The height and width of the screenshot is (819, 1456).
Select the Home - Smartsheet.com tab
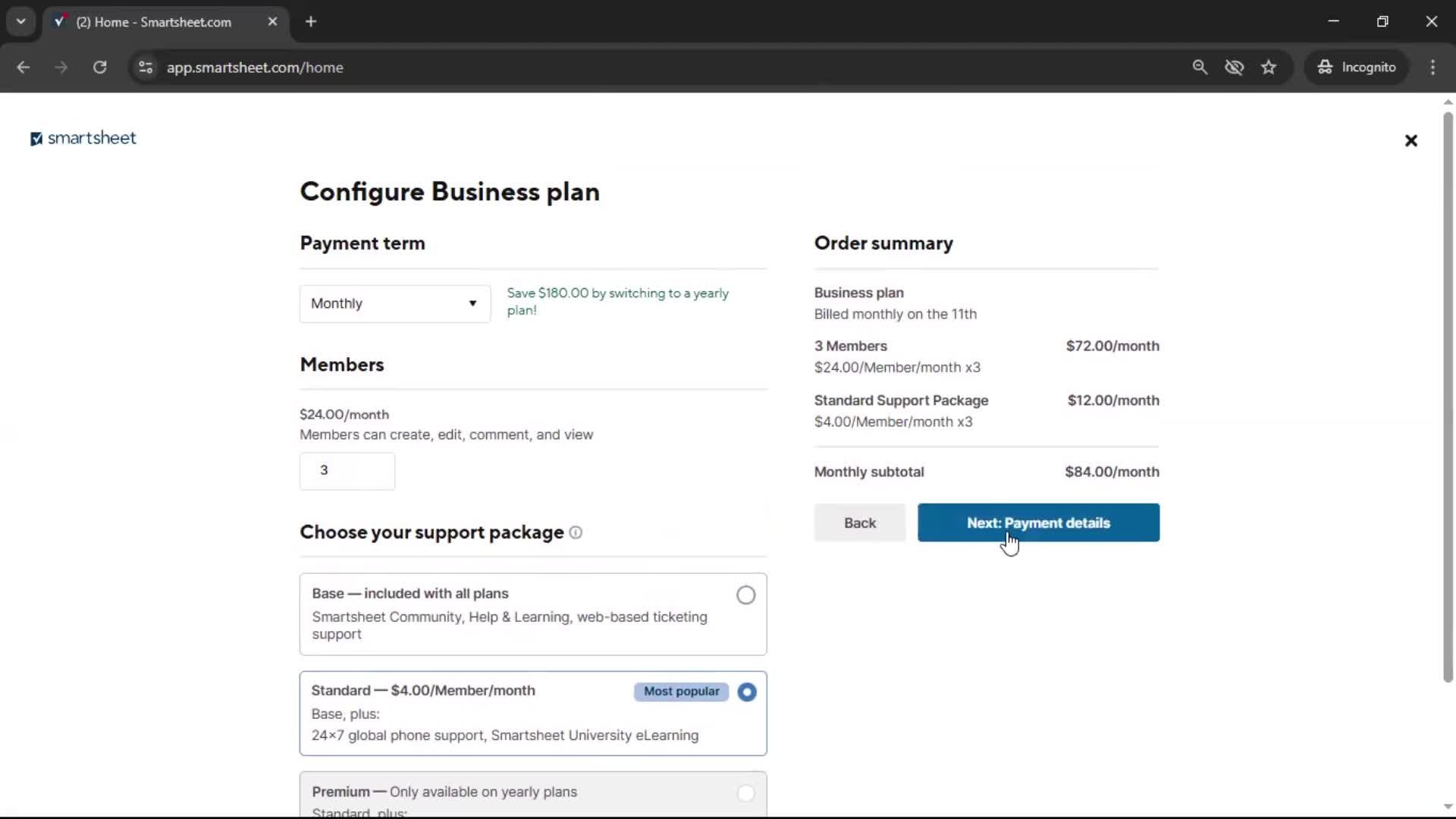point(154,22)
